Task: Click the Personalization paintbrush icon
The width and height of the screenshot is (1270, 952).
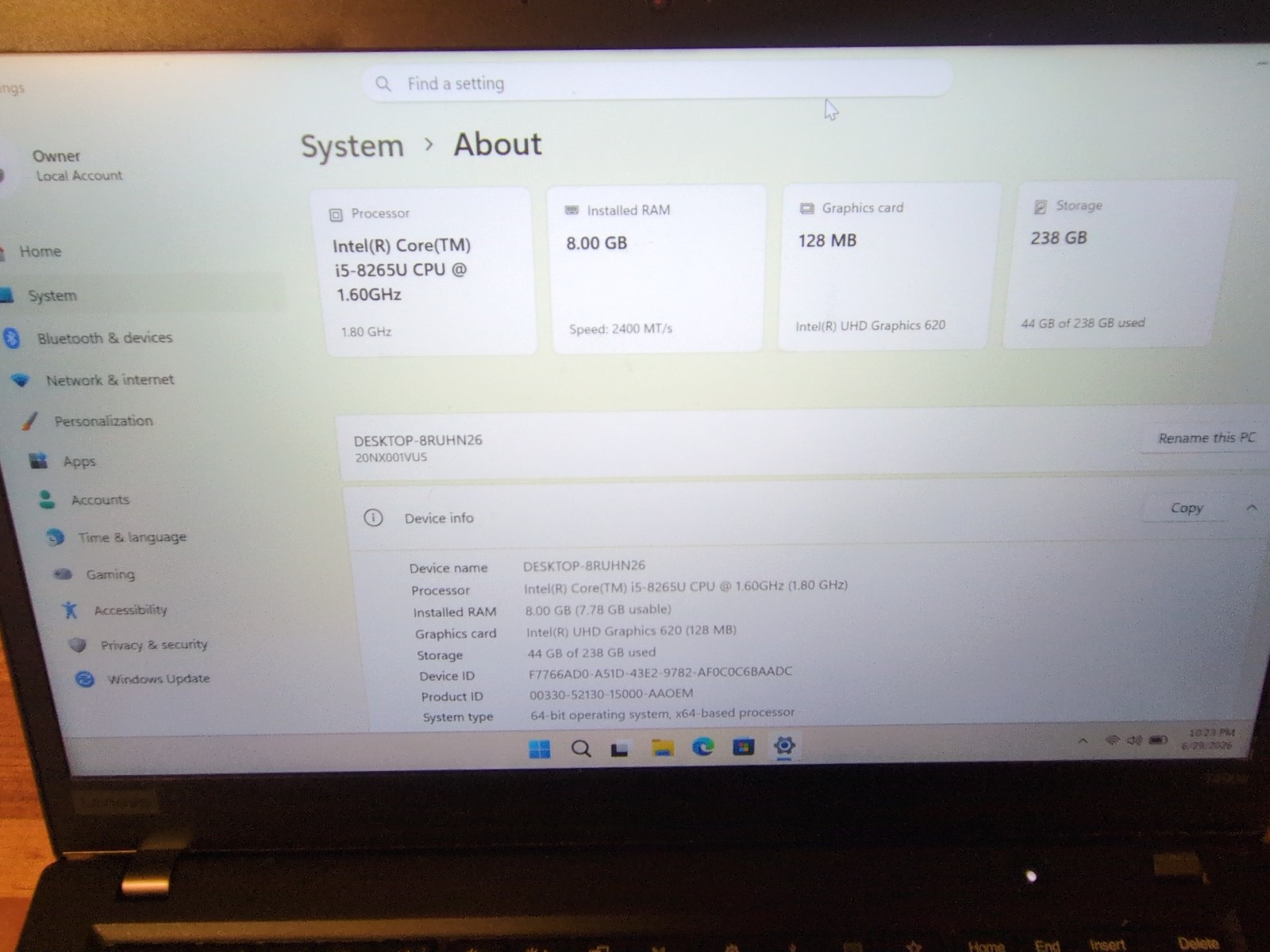Action: [x=30, y=421]
